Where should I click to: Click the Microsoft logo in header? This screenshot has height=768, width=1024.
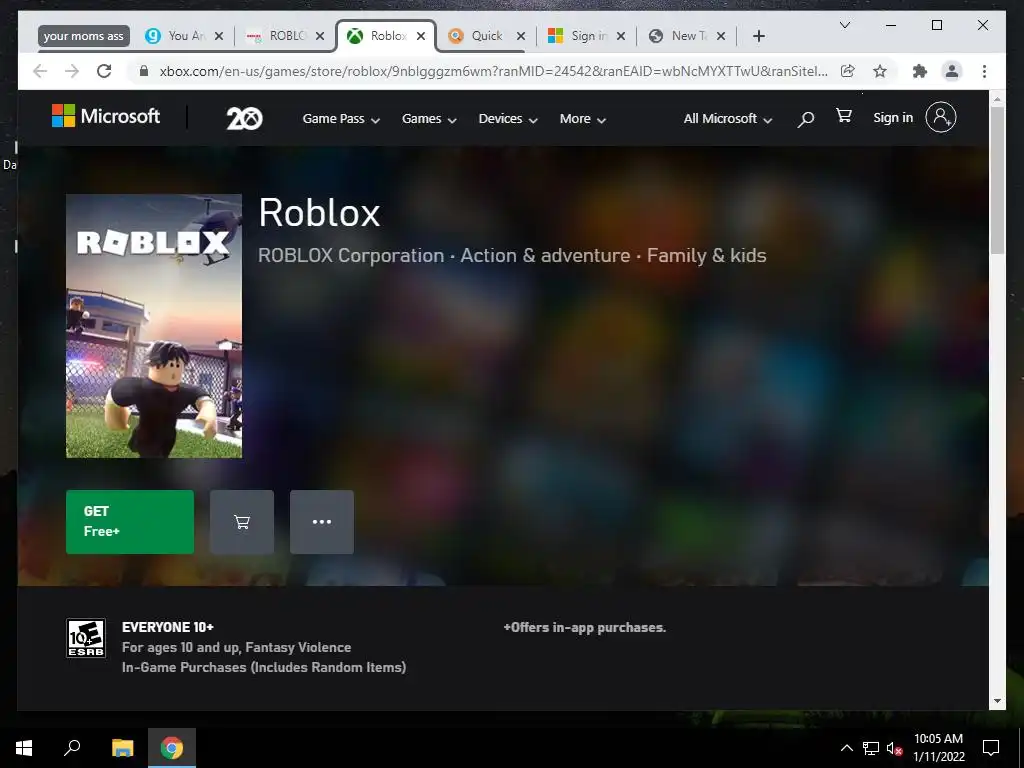click(x=106, y=116)
